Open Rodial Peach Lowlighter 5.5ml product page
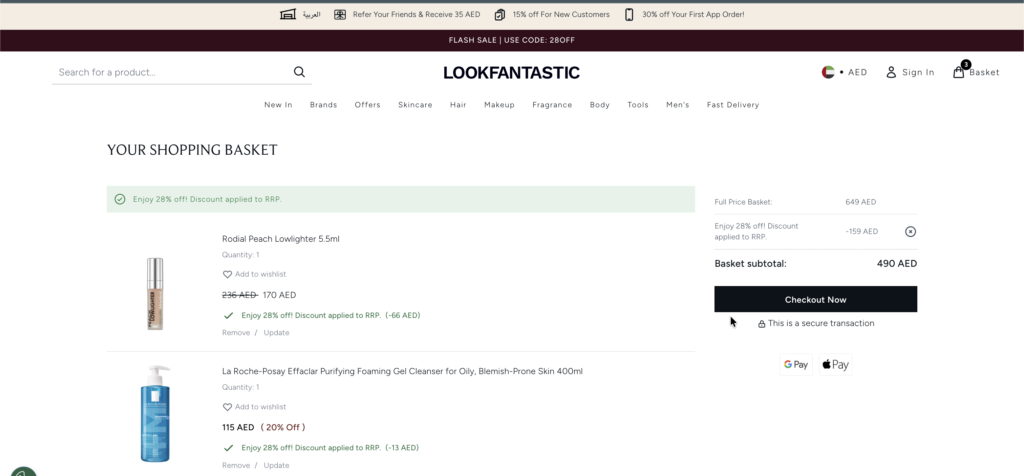The image size is (1024, 476). pos(281,239)
